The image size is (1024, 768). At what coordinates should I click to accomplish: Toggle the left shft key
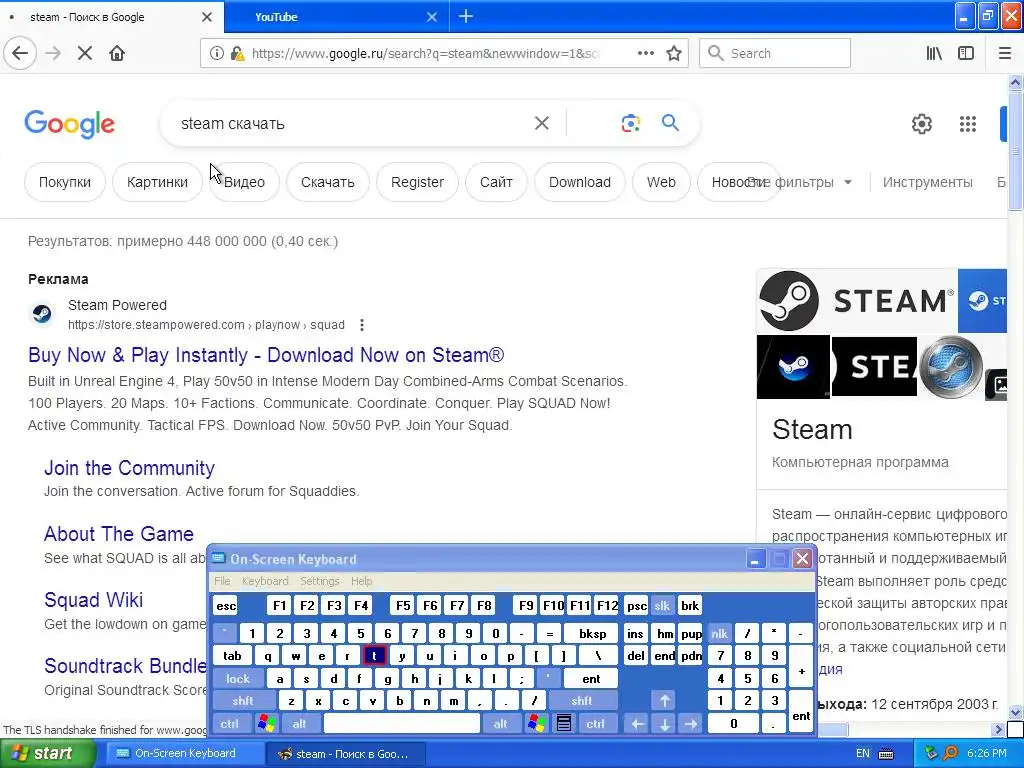tap(242, 701)
